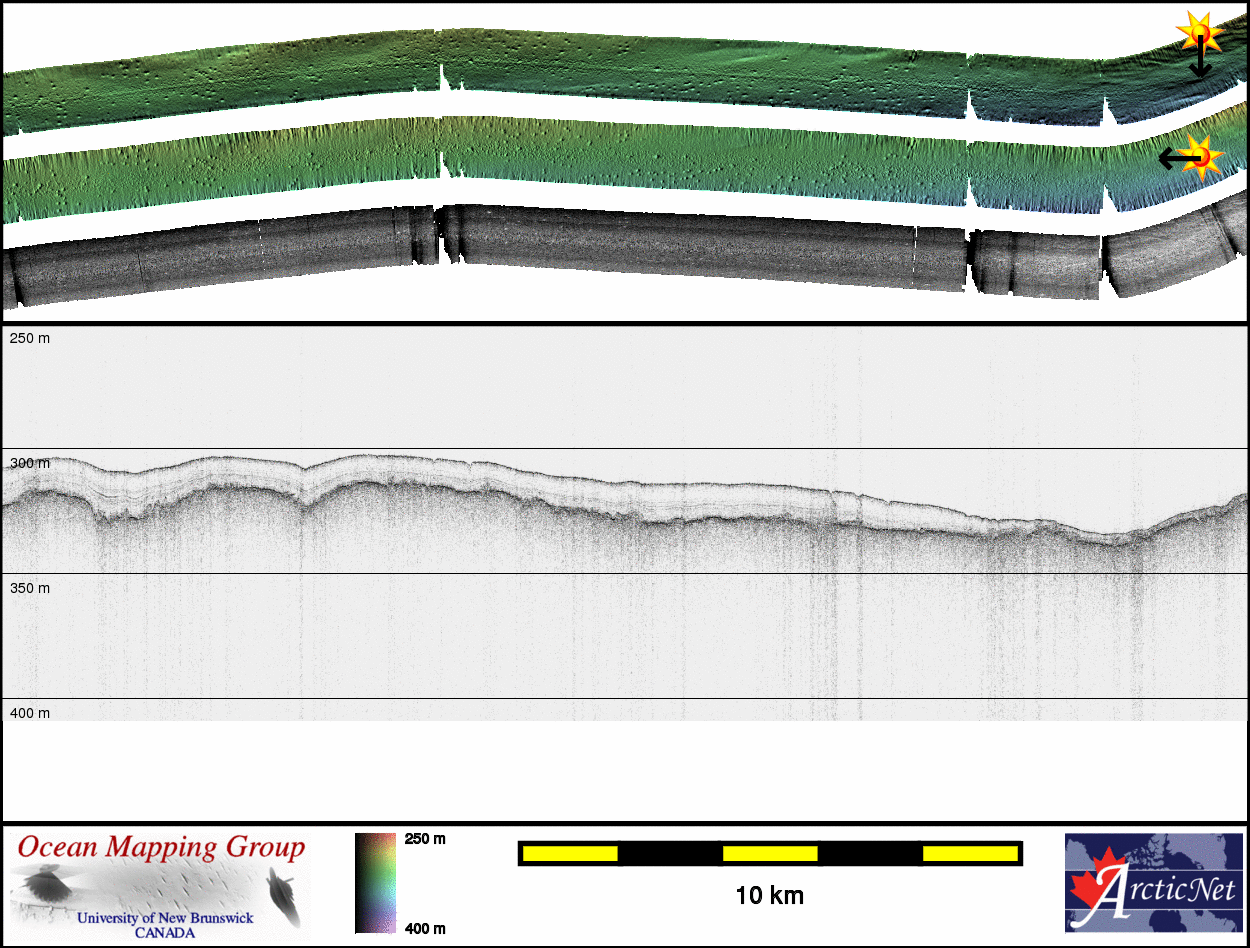Viewport: 1250px width, 948px height.
Task: Click the 300 m depth label in profile
Action: pos(30,464)
